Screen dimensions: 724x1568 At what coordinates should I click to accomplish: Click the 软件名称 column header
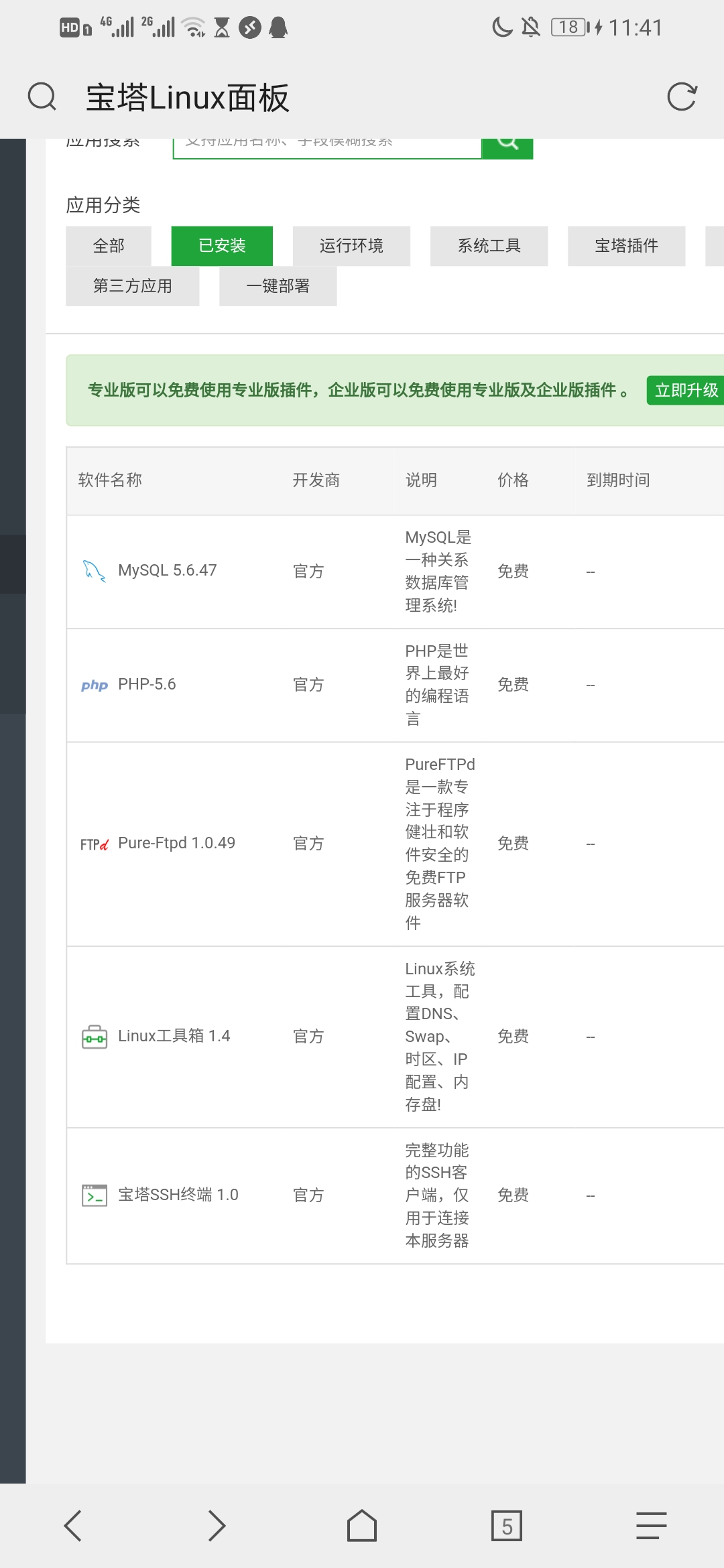[110, 480]
